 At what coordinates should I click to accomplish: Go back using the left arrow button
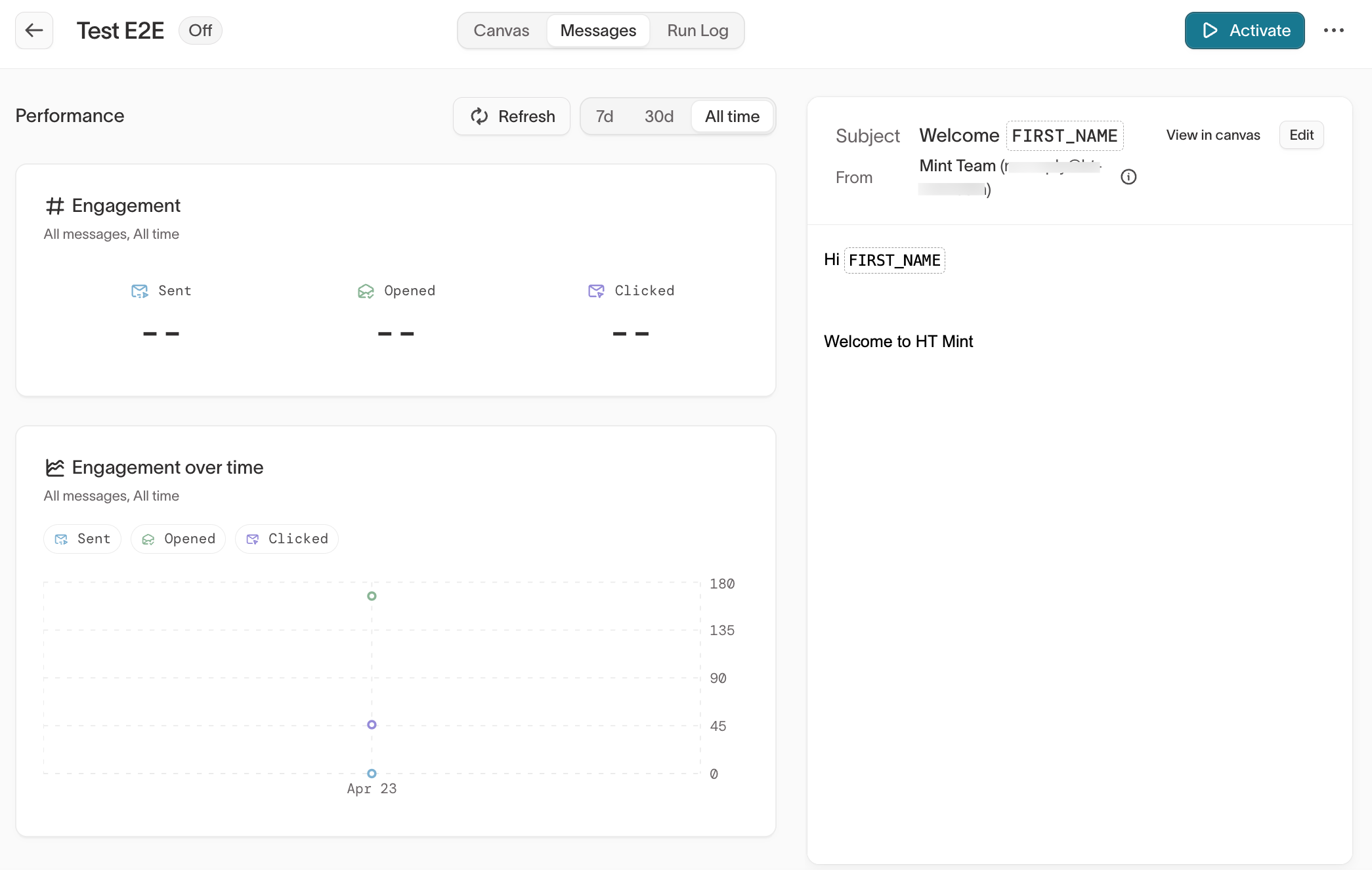pyautogui.click(x=34, y=30)
